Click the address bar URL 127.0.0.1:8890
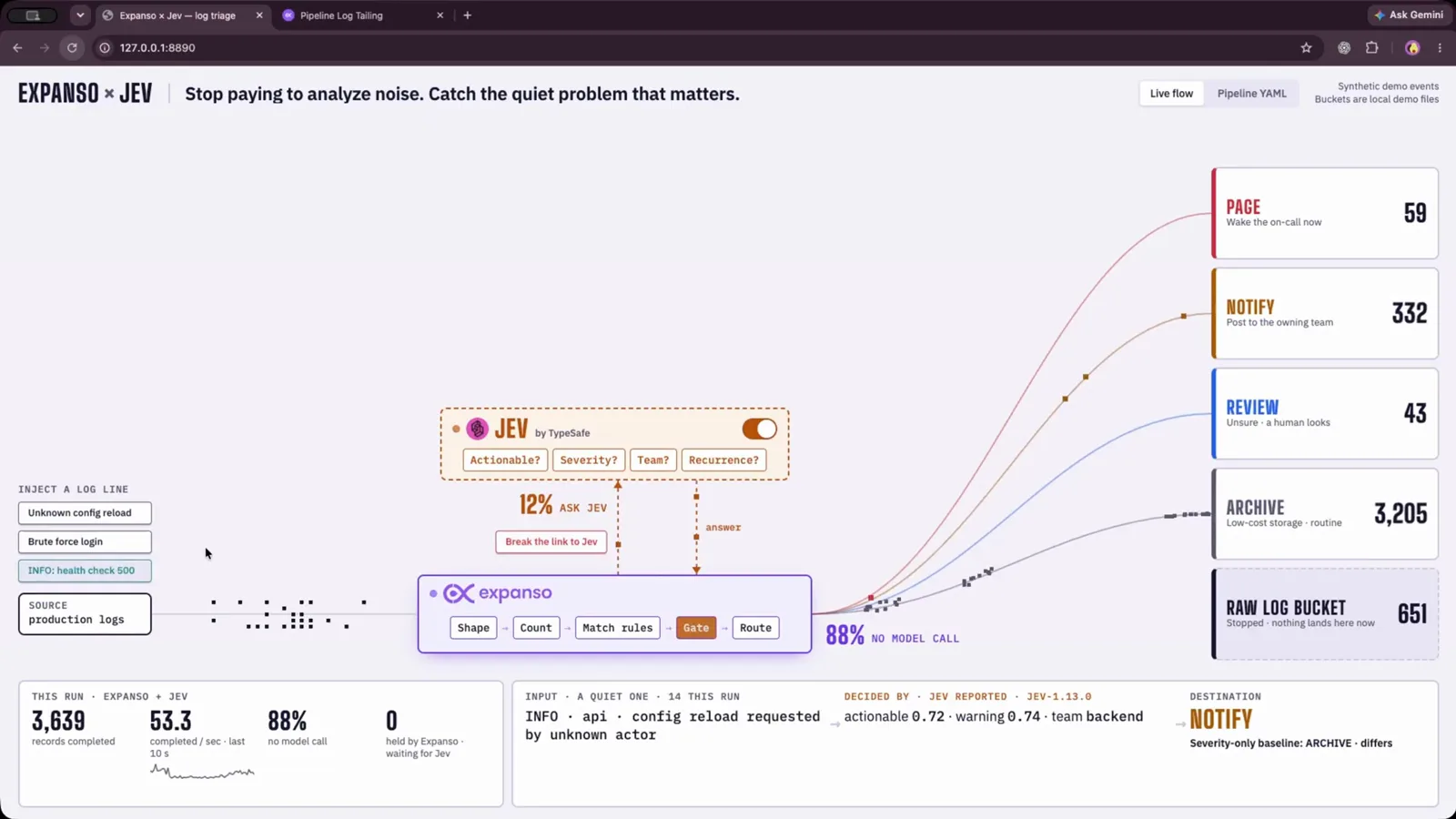1456x819 pixels. (x=157, y=47)
